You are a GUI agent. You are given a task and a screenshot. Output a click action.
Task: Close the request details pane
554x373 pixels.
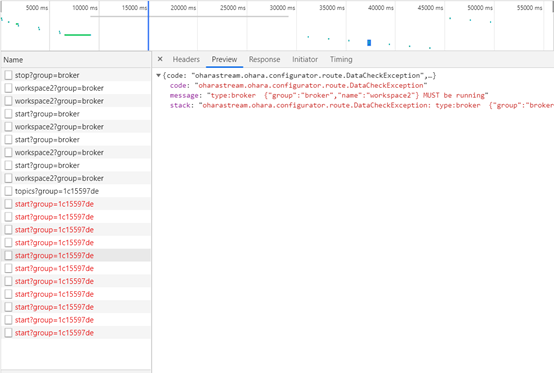160,59
